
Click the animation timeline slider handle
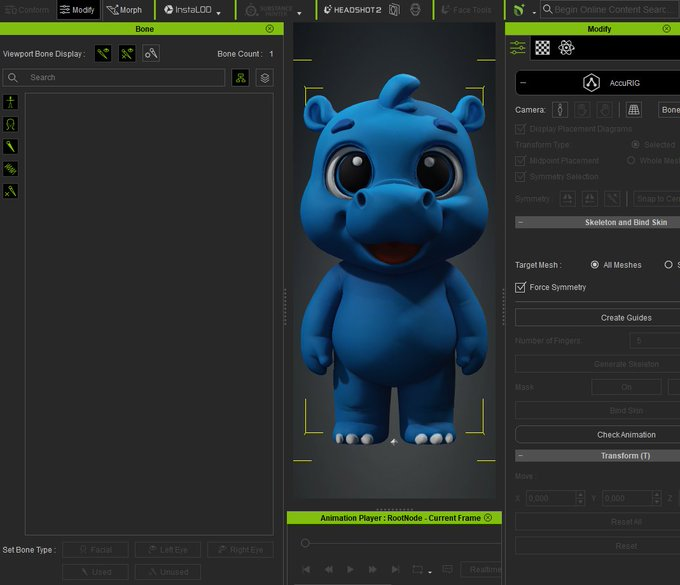click(x=305, y=543)
